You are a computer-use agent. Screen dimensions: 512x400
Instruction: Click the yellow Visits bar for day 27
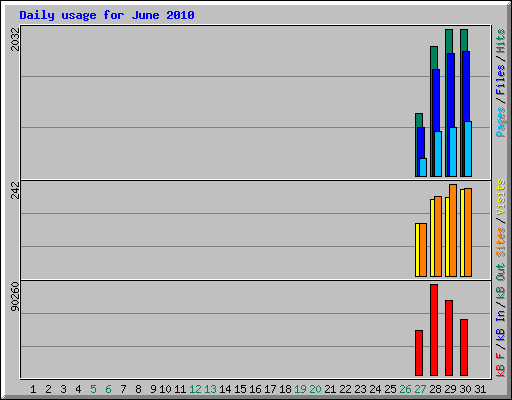[417, 250]
